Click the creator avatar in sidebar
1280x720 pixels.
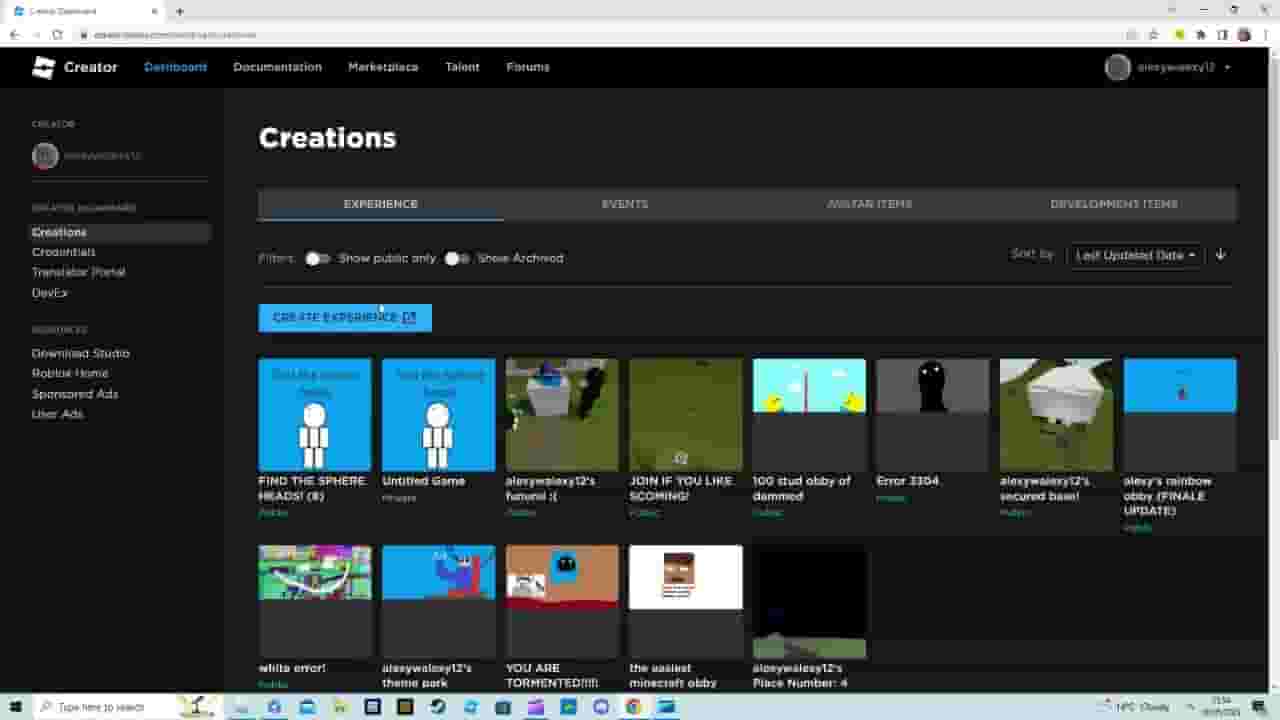[45, 155]
